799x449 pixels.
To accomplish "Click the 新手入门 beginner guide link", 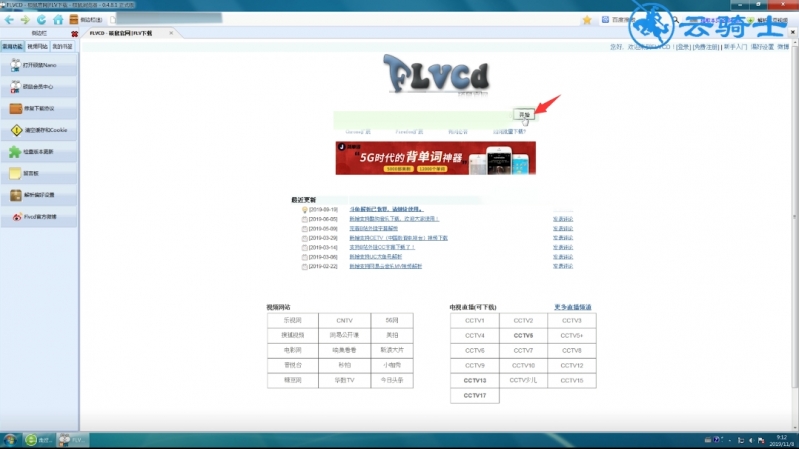I will 735,47.
